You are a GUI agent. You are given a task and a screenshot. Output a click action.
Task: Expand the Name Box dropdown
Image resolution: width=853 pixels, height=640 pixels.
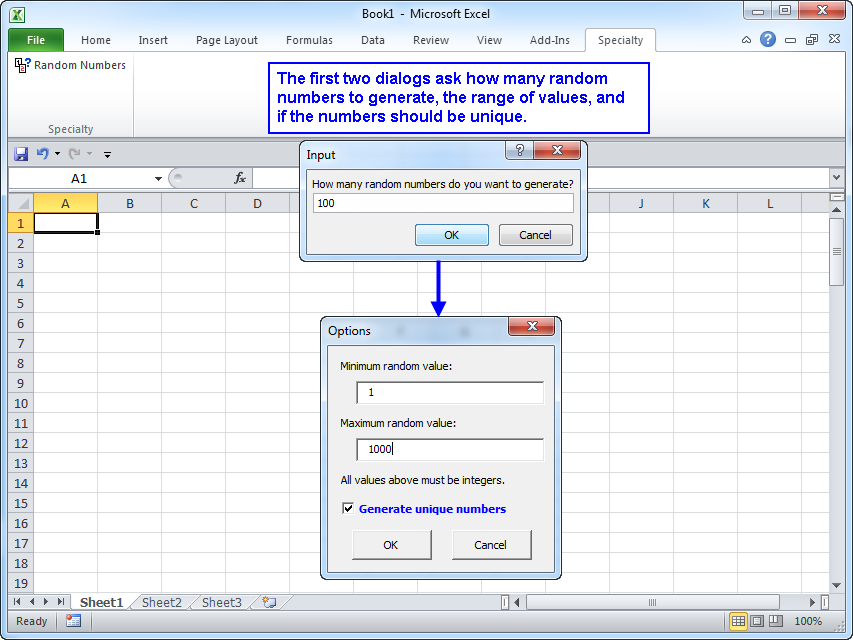158,179
